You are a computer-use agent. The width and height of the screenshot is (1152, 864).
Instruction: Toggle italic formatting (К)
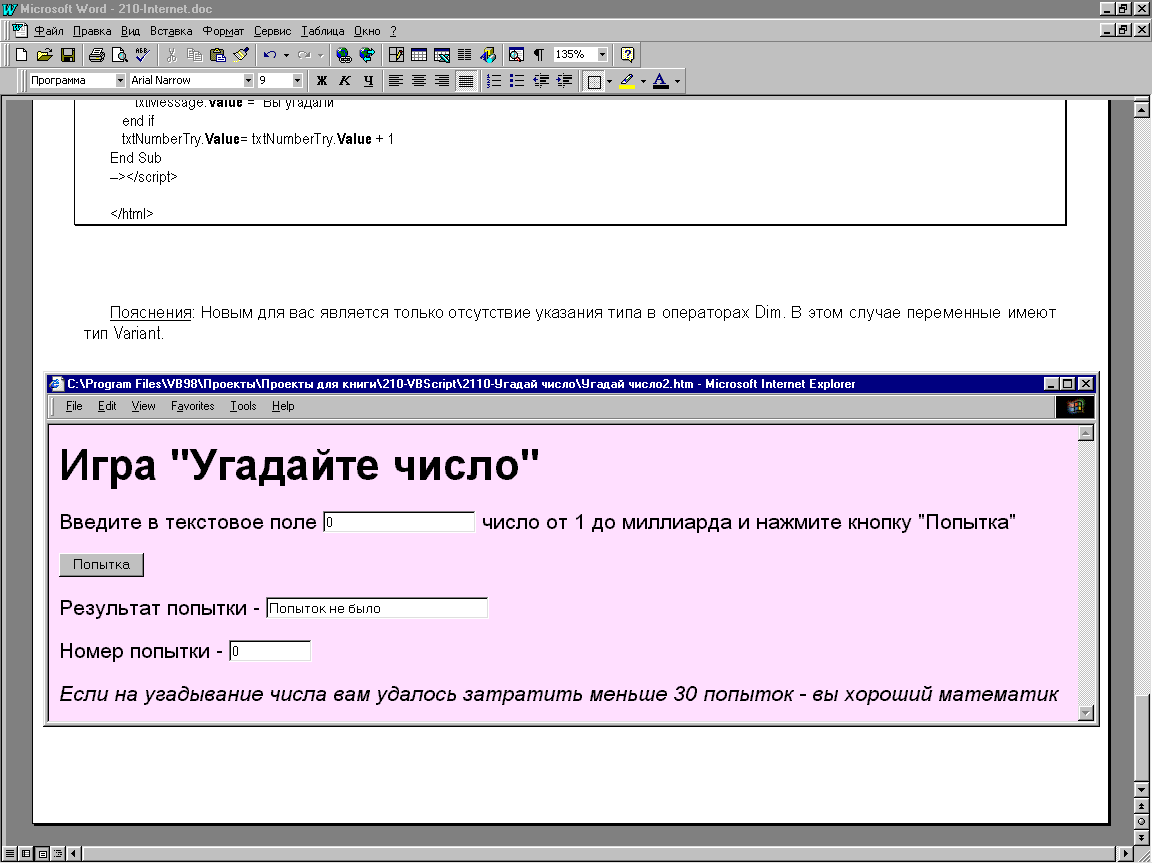[345, 81]
